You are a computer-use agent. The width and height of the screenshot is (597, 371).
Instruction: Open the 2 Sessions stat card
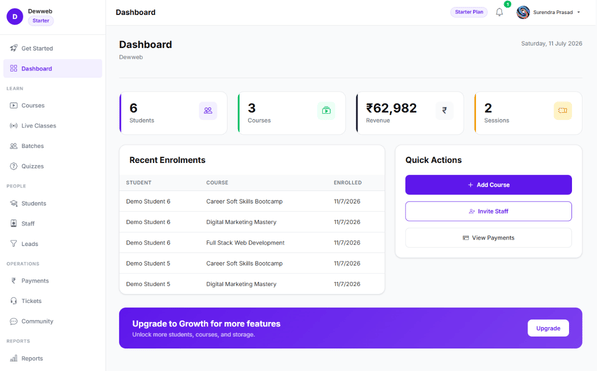528,113
